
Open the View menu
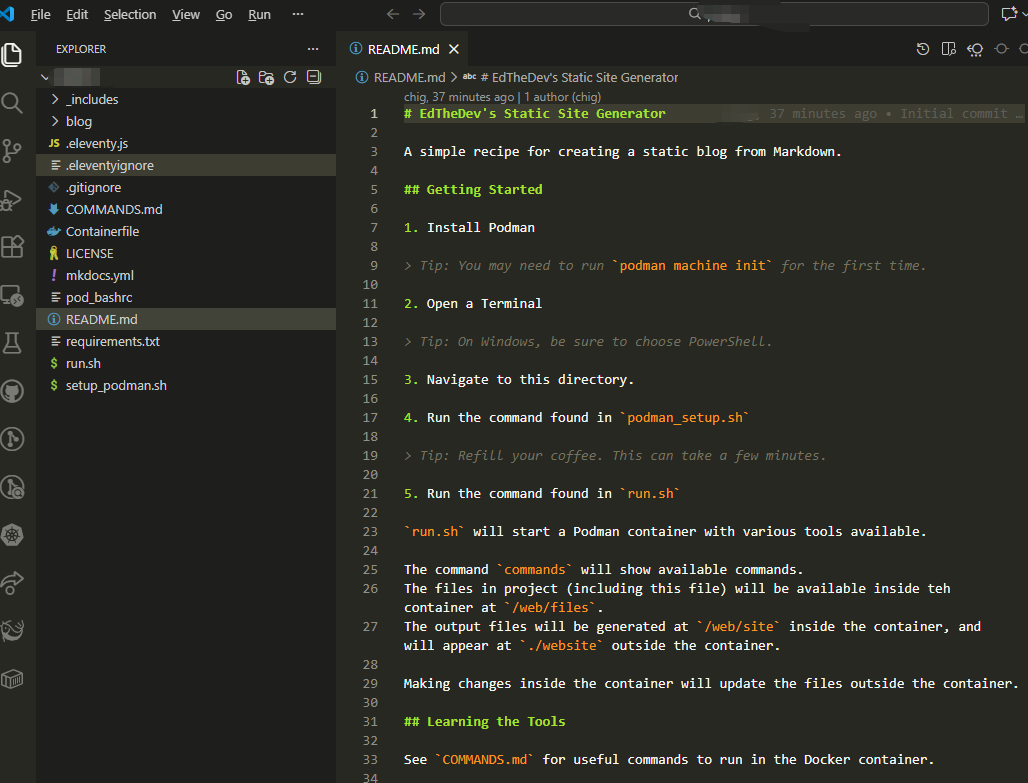[x=186, y=14]
